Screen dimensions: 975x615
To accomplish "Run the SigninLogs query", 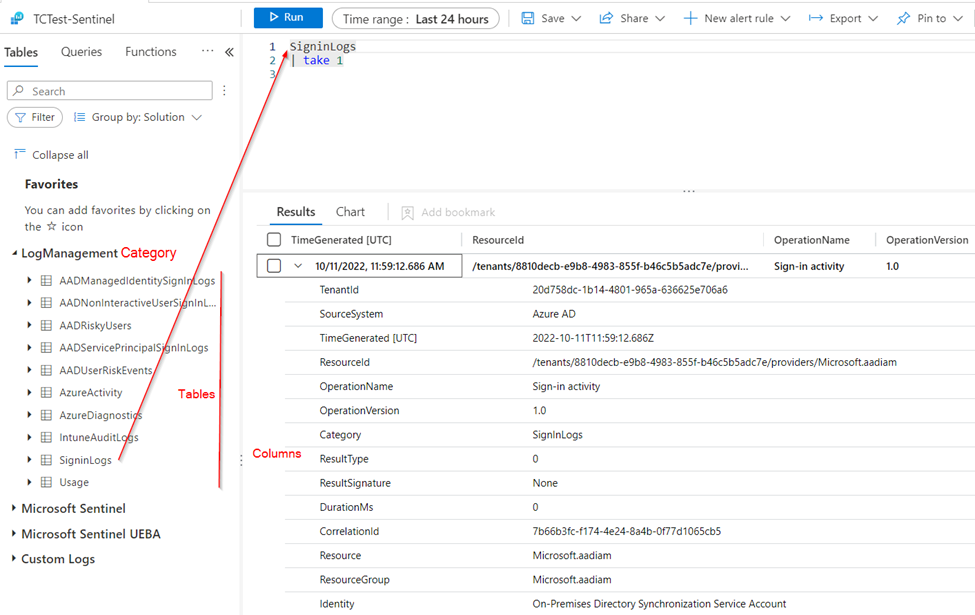I will coord(288,17).
